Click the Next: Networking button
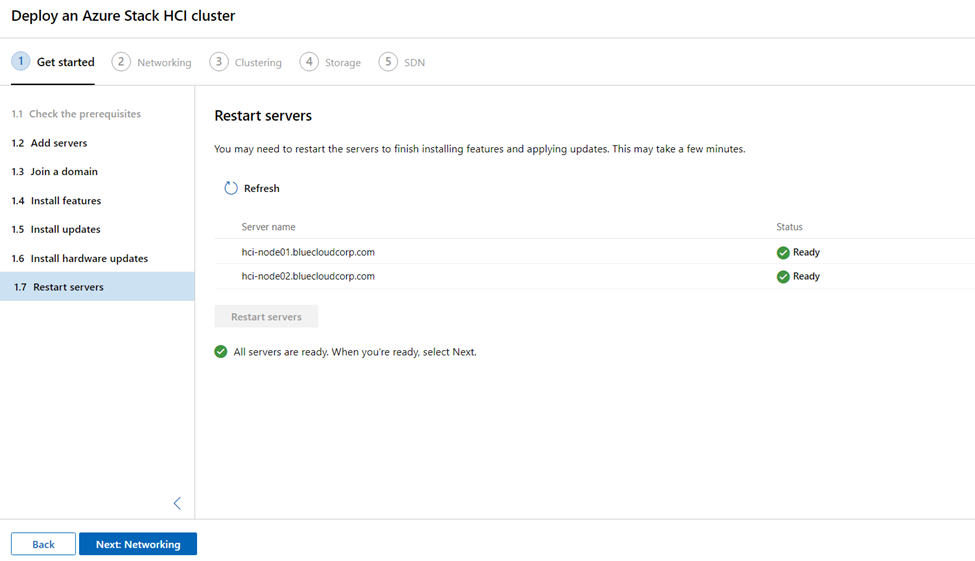The width and height of the screenshot is (975, 561). point(138,544)
